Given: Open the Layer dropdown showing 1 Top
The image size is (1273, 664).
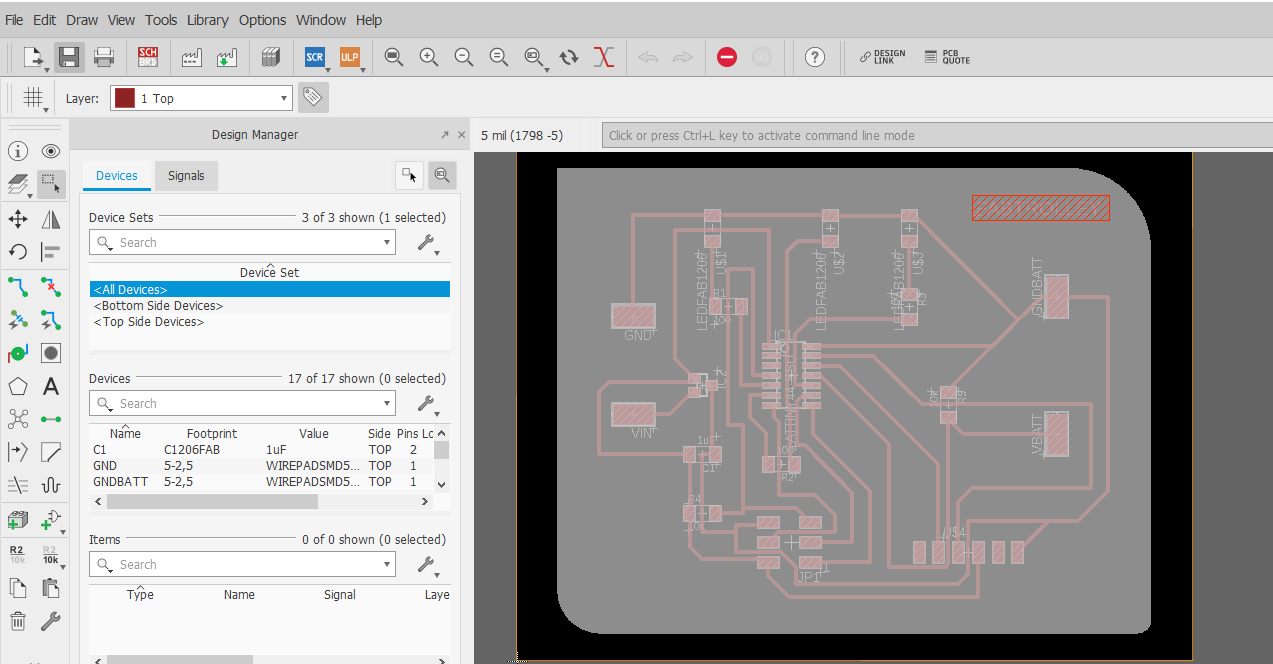Looking at the screenshot, I should [201, 98].
